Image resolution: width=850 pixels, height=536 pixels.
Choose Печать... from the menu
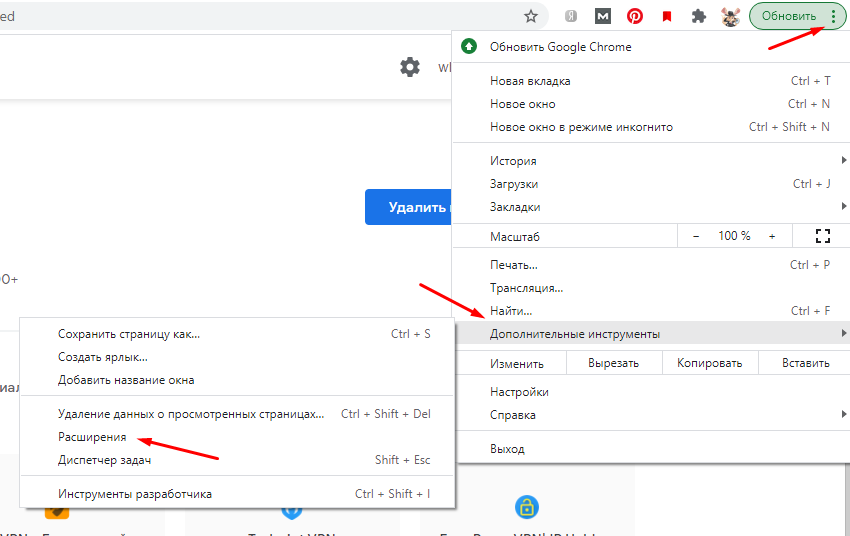coord(651,265)
